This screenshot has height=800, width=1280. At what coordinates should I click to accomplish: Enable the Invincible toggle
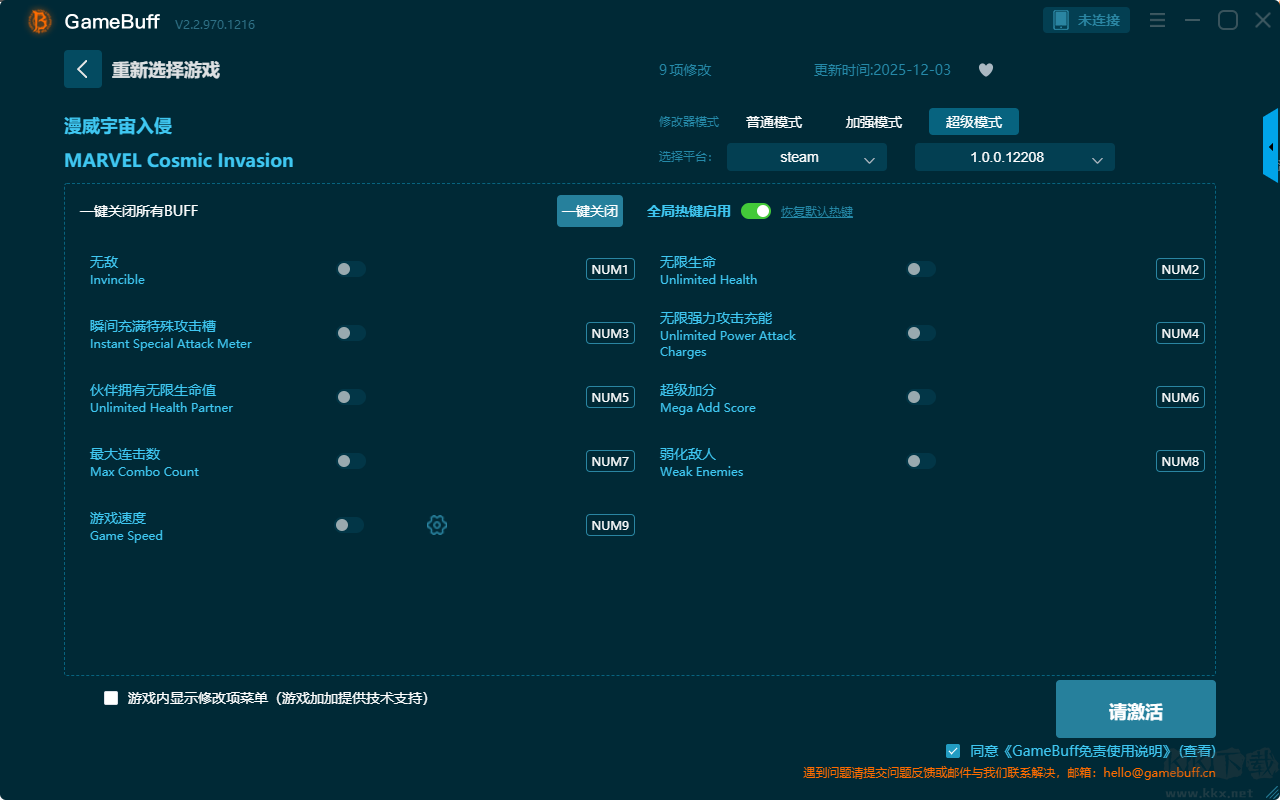pos(350,269)
